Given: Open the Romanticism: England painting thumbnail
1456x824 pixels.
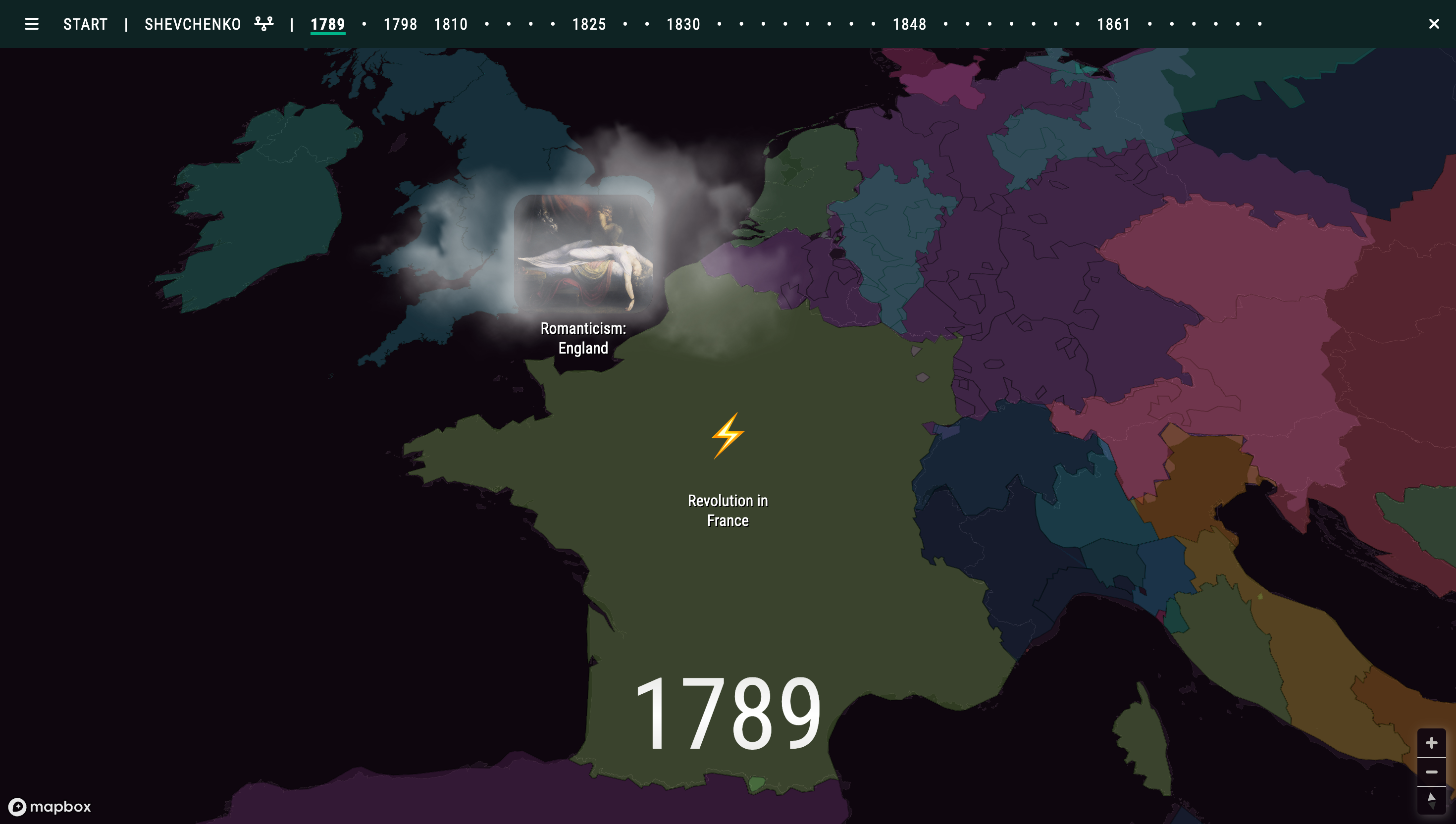Looking at the screenshot, I should pos(583,254).
